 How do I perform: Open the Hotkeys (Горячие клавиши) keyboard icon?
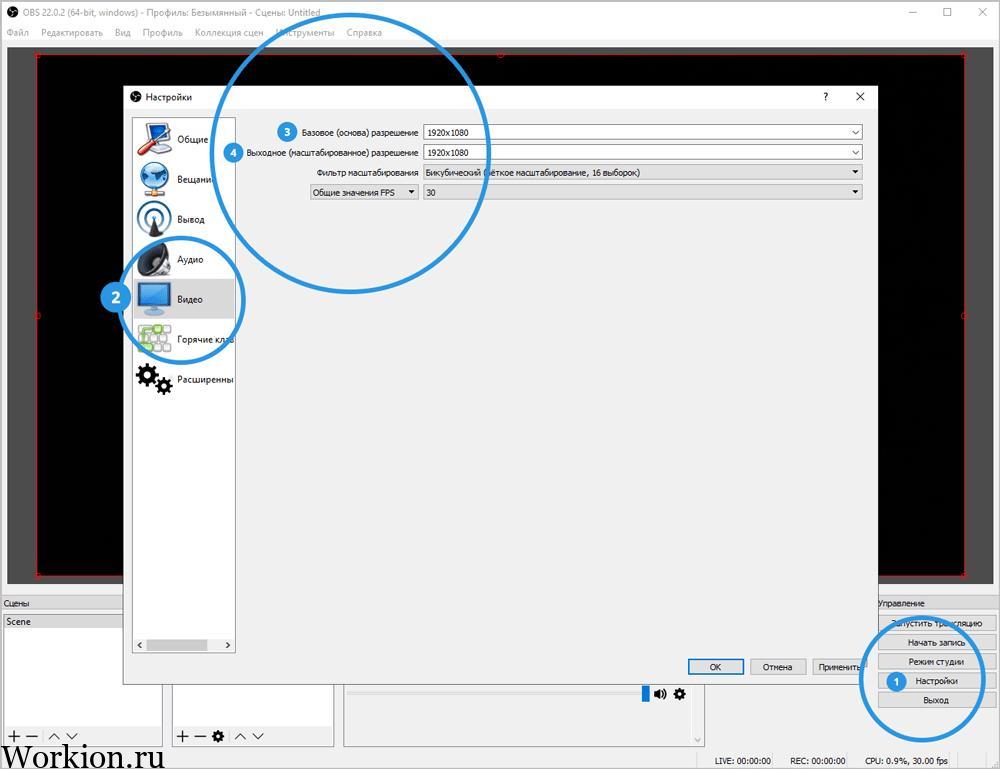[x=154, y=339]
